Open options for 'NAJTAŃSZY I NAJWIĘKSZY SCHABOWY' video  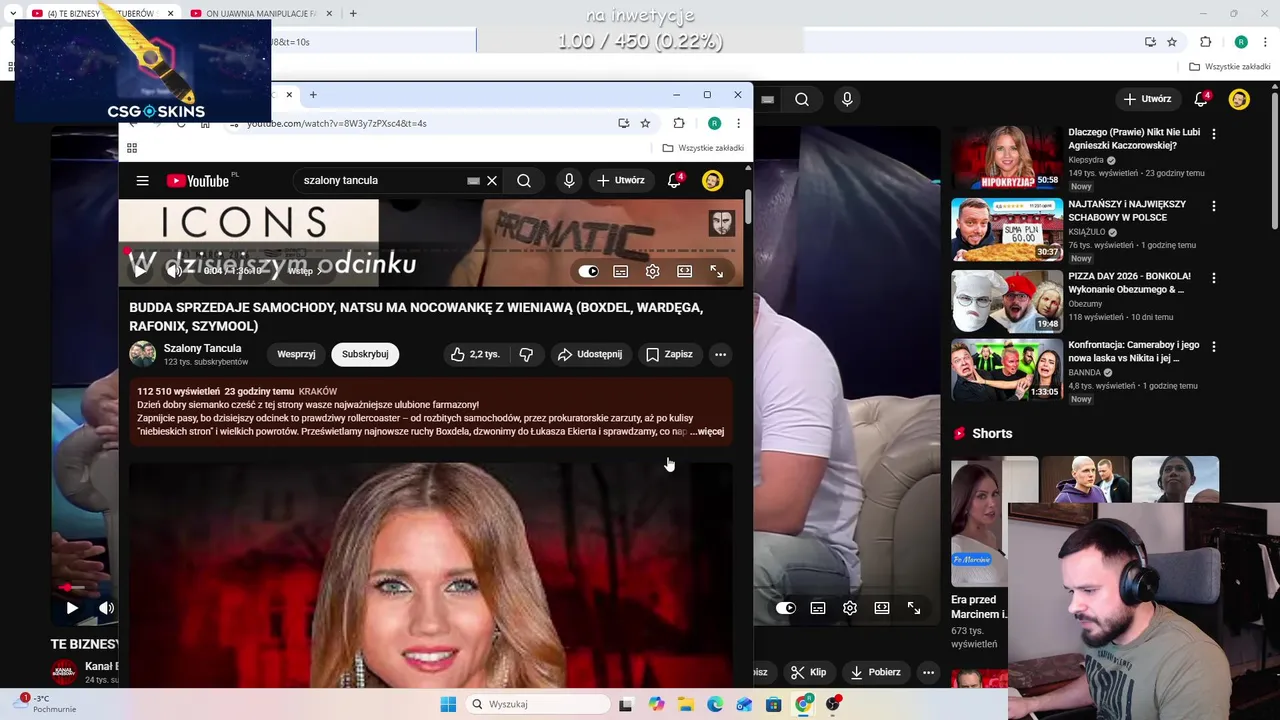(x=1214, y=206)
